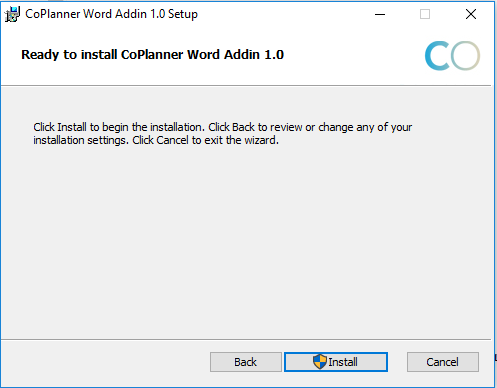This screenshot has width=497, height=388.
Task: Click the 'CoPlanner Word Addin 1.0 Setup' title text
Action: 111,14
